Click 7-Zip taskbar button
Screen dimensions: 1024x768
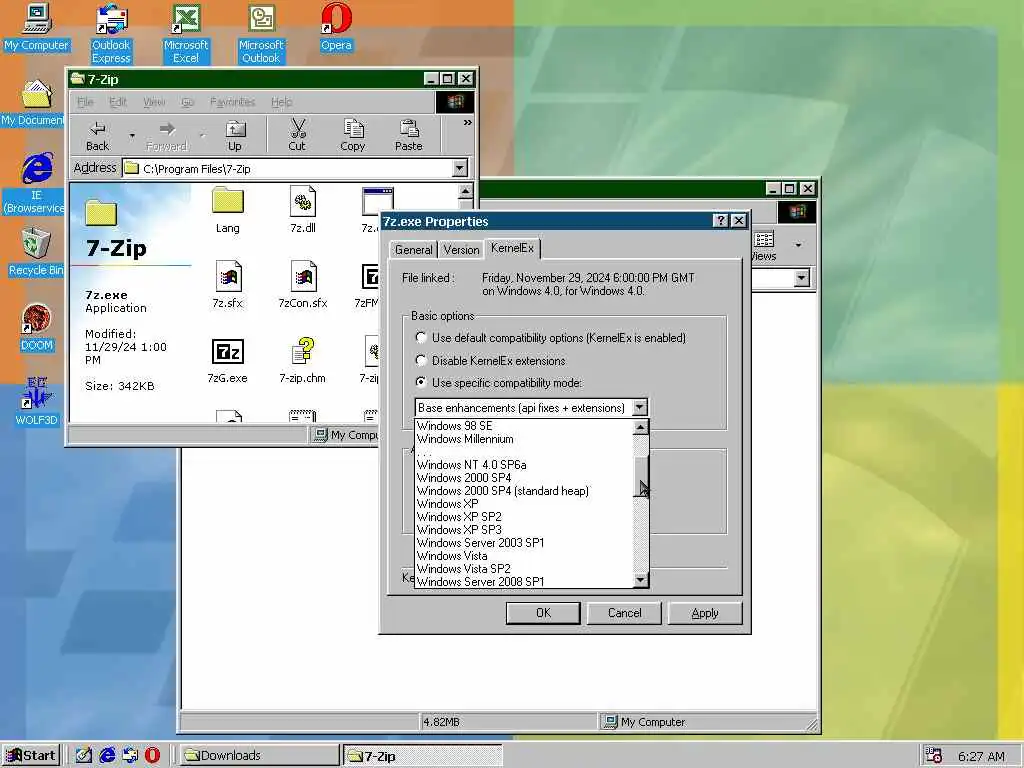pyautogui.click(x=423, y=756)
